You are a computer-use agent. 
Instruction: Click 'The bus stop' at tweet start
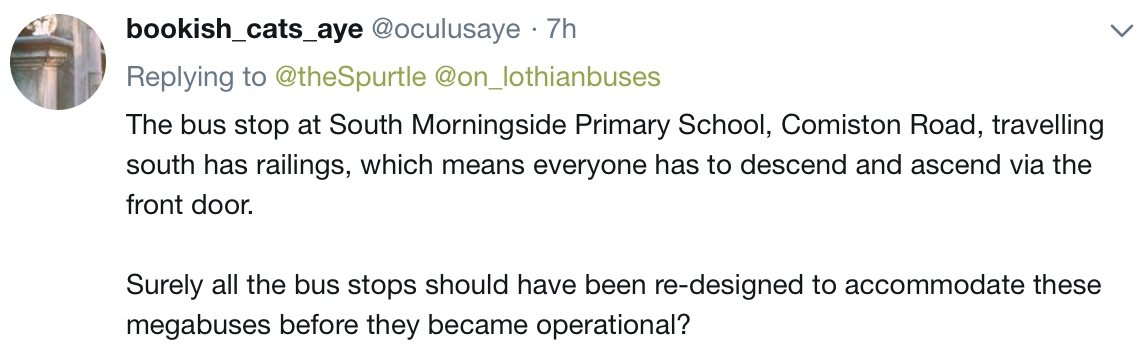pyautogui.click(x=208, y=125)
